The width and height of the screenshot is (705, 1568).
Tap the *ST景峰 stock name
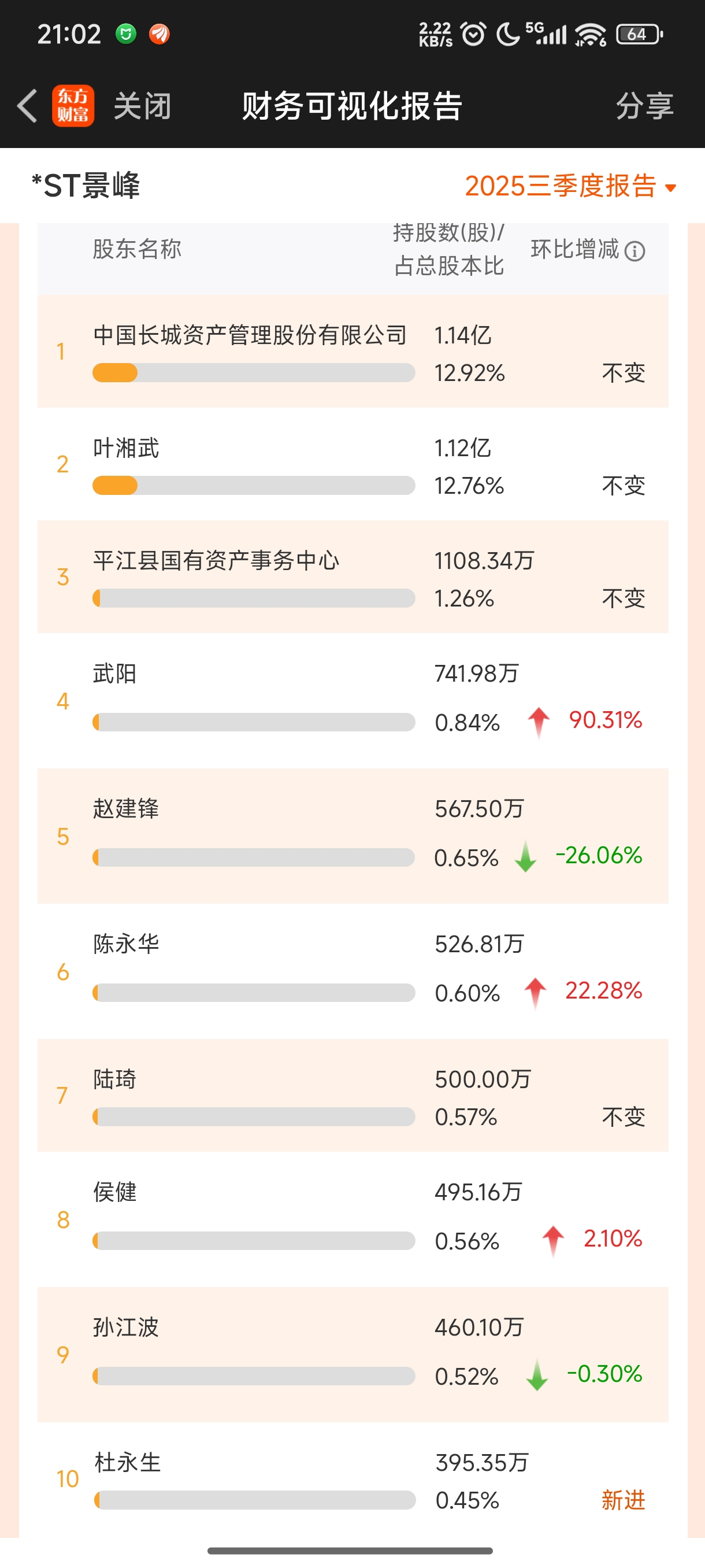pyautogui.click(x=86, y=186)
